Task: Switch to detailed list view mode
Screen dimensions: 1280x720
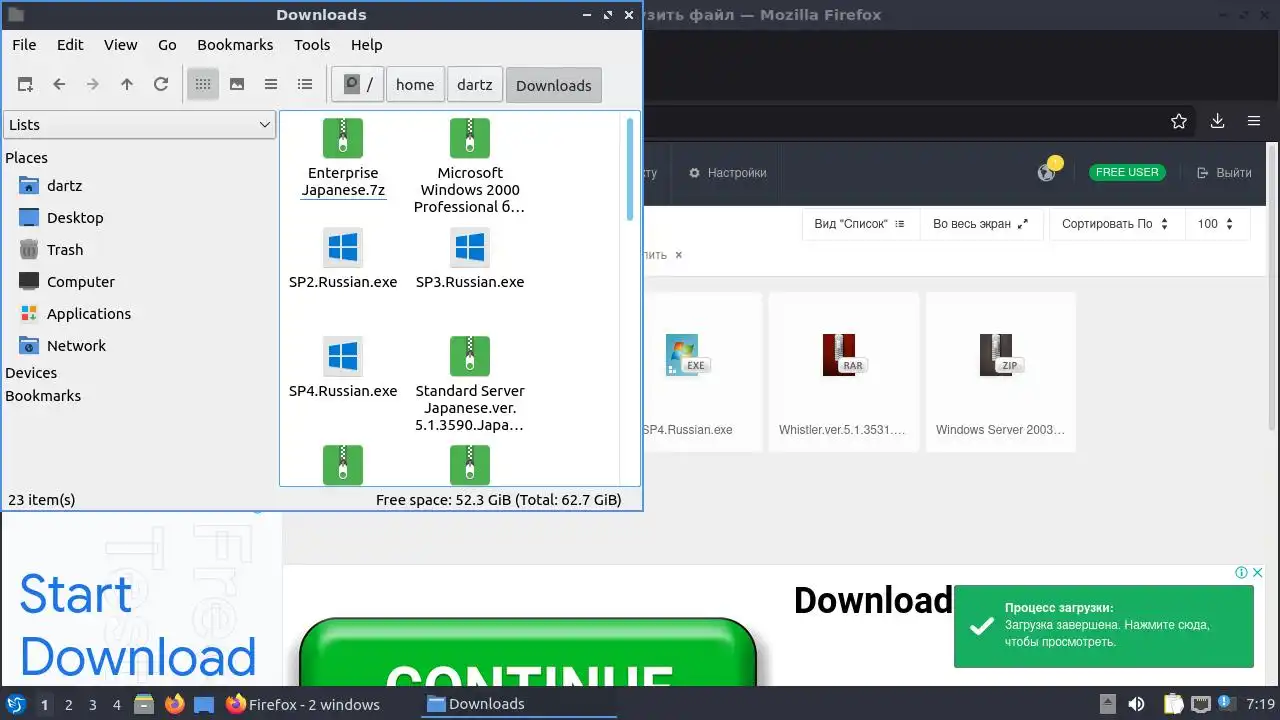Action: [305, 85]
